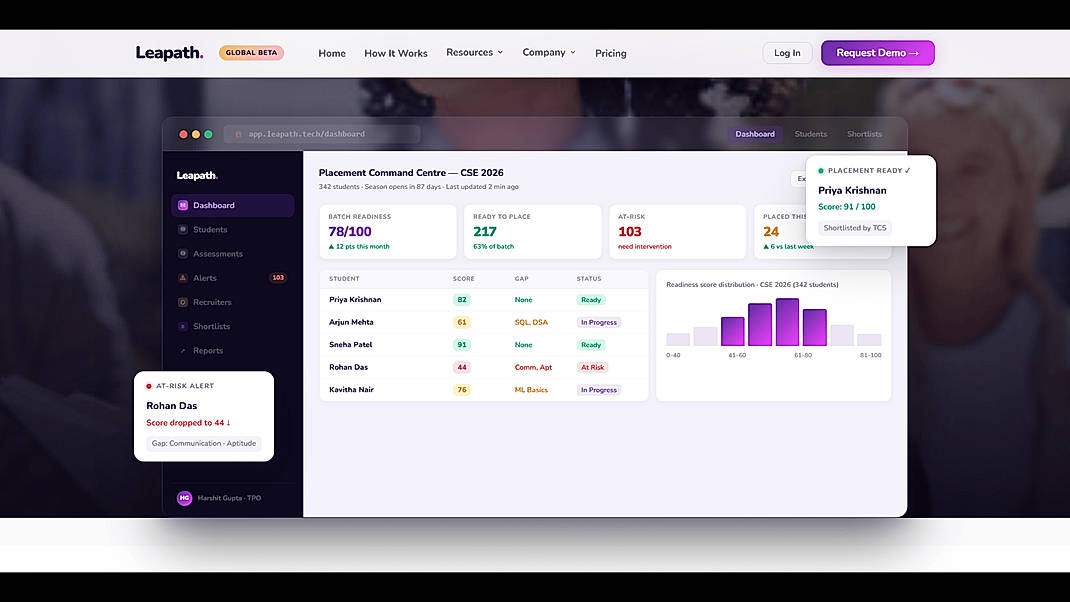The image size is (1070, 602).
Task: Click the ML Basics gap text
Action: 531,390
